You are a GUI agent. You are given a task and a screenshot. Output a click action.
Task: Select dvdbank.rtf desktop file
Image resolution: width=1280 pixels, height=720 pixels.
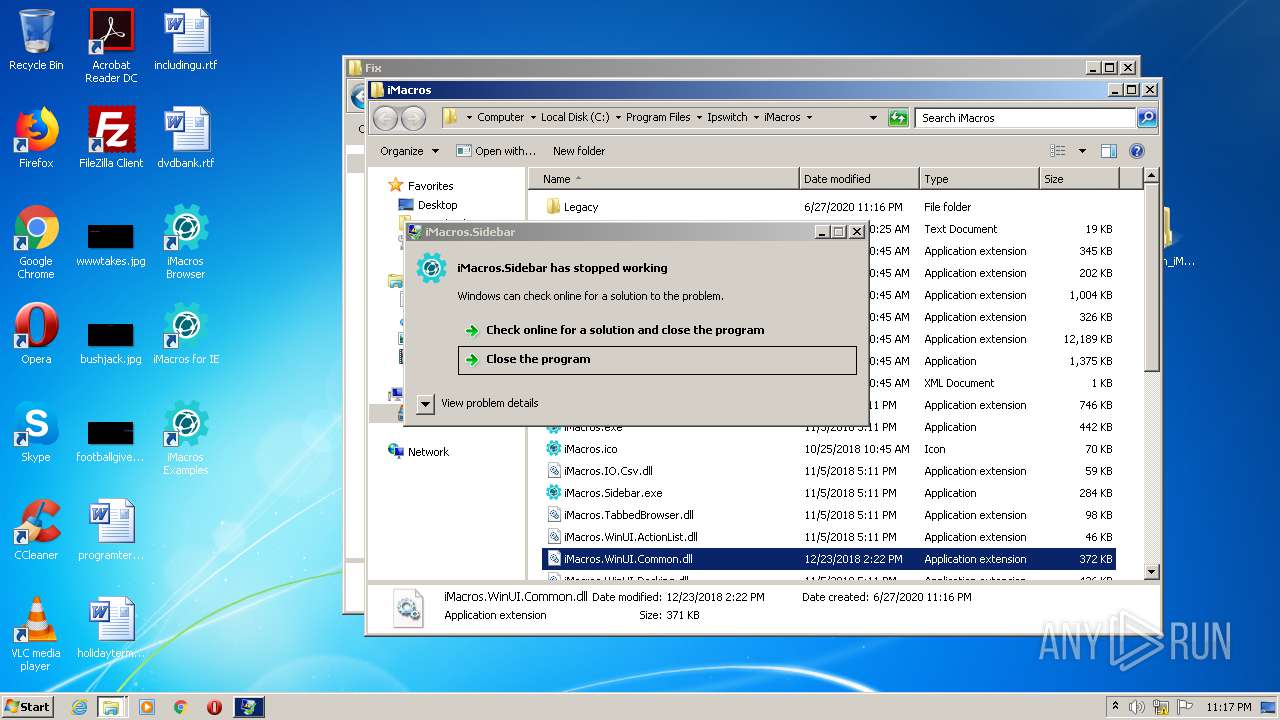186,138
